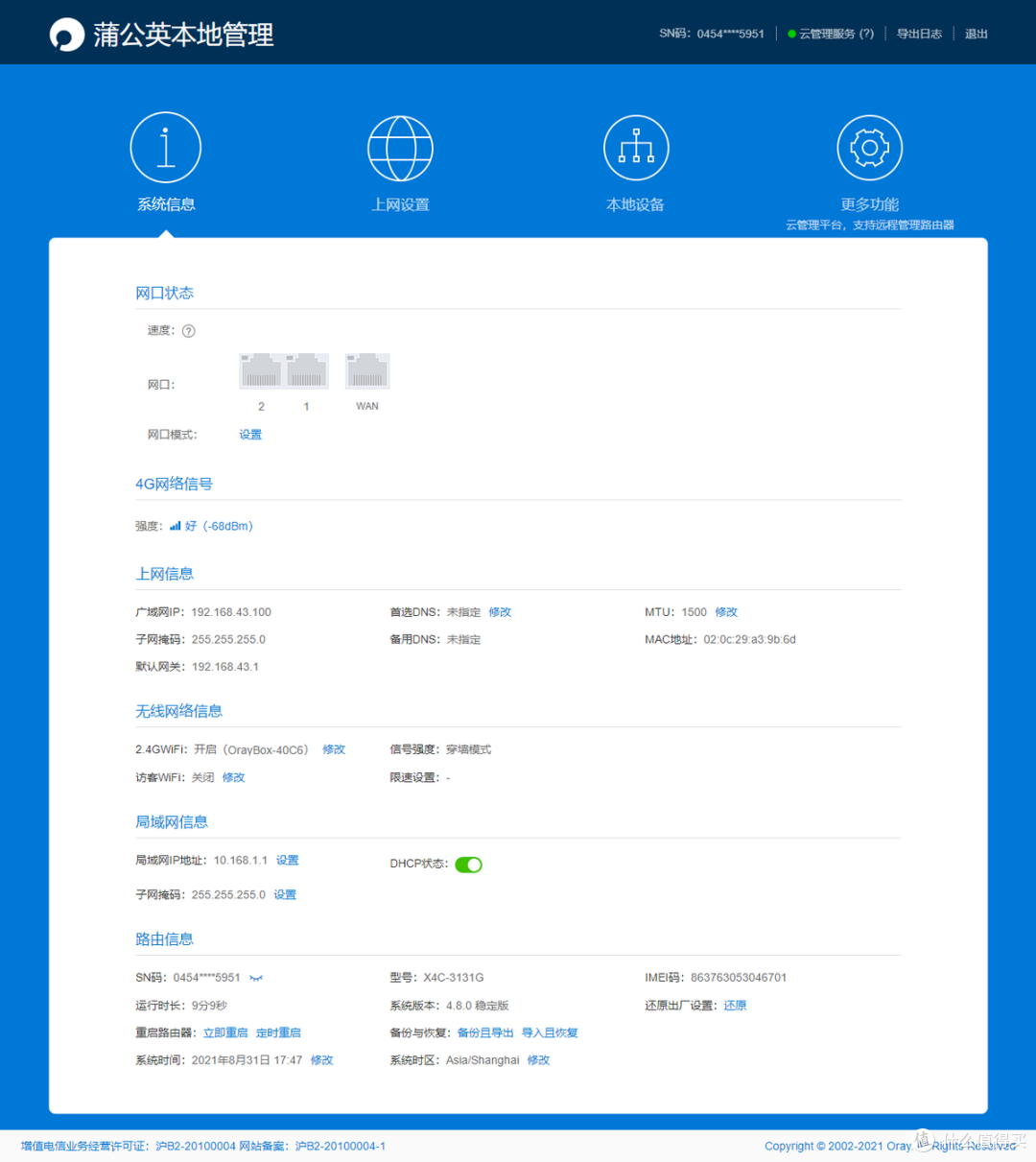Click the signal strength 好 (-68dBm) text
The height and width of the screenshot is (1162, 1036).
tap(219, 526)
